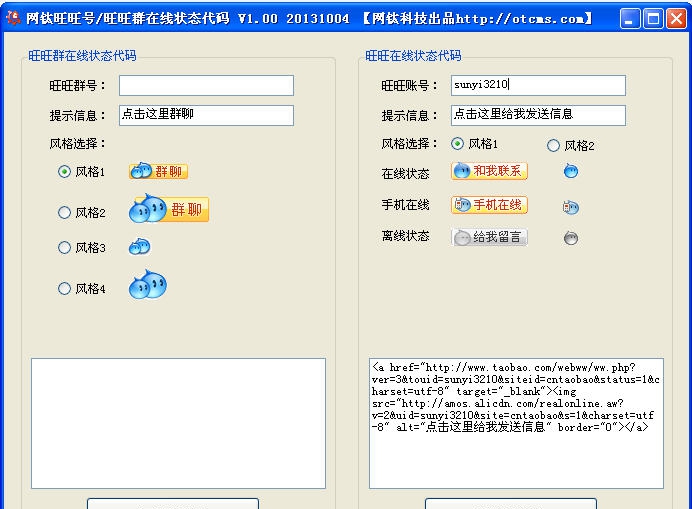Click the small gray offline Wangwang icon

click(571, 238)
